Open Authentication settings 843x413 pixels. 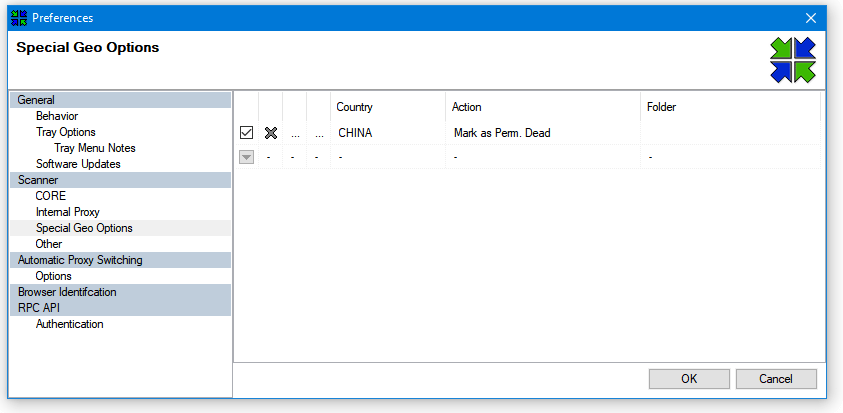pyautogui.click(x=69, y=324)
